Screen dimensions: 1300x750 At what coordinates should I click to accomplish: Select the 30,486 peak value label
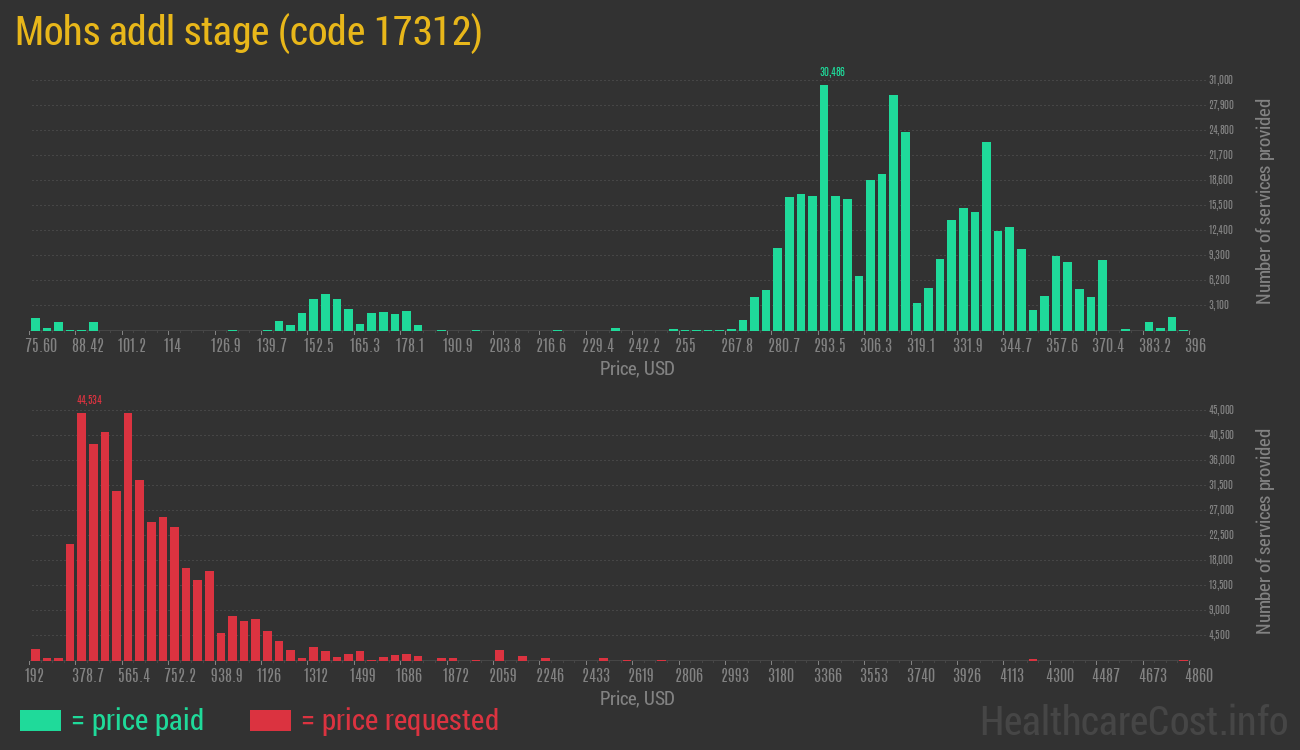(x=832, y=72)
